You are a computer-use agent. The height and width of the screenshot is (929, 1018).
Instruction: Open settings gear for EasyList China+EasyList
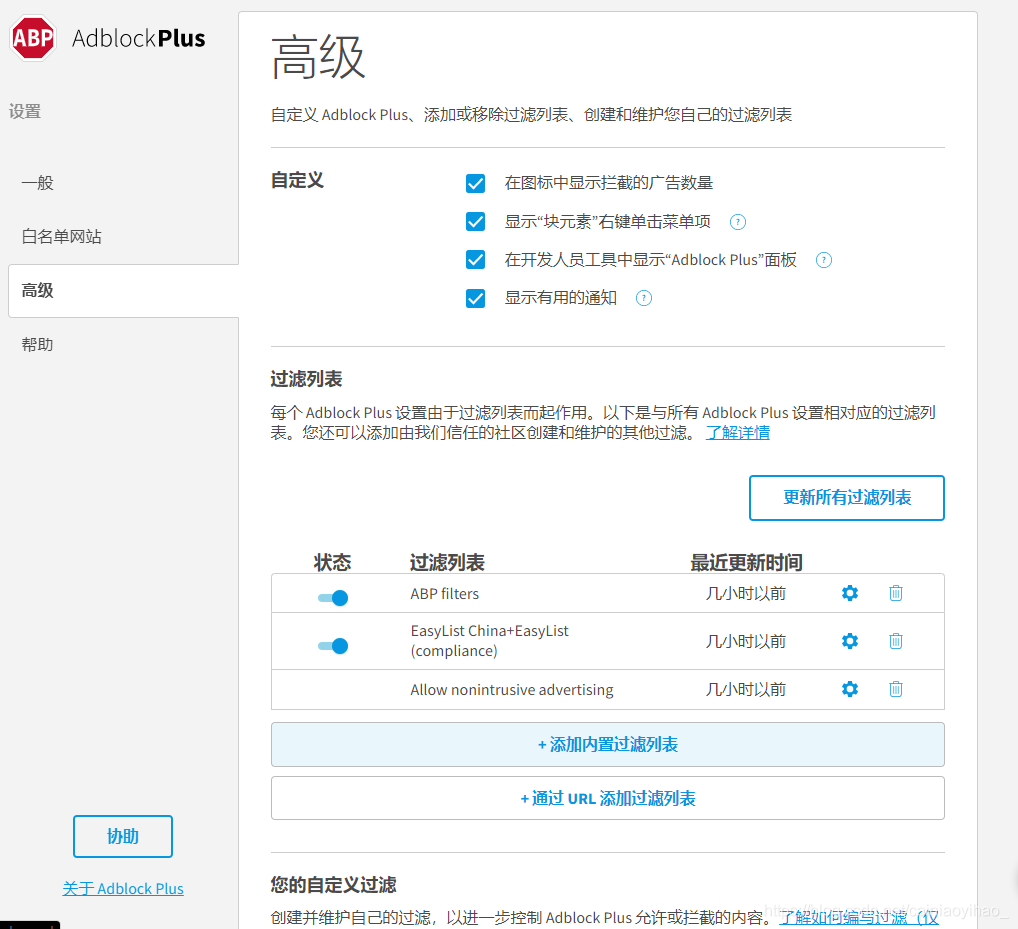tap(849, 641)
